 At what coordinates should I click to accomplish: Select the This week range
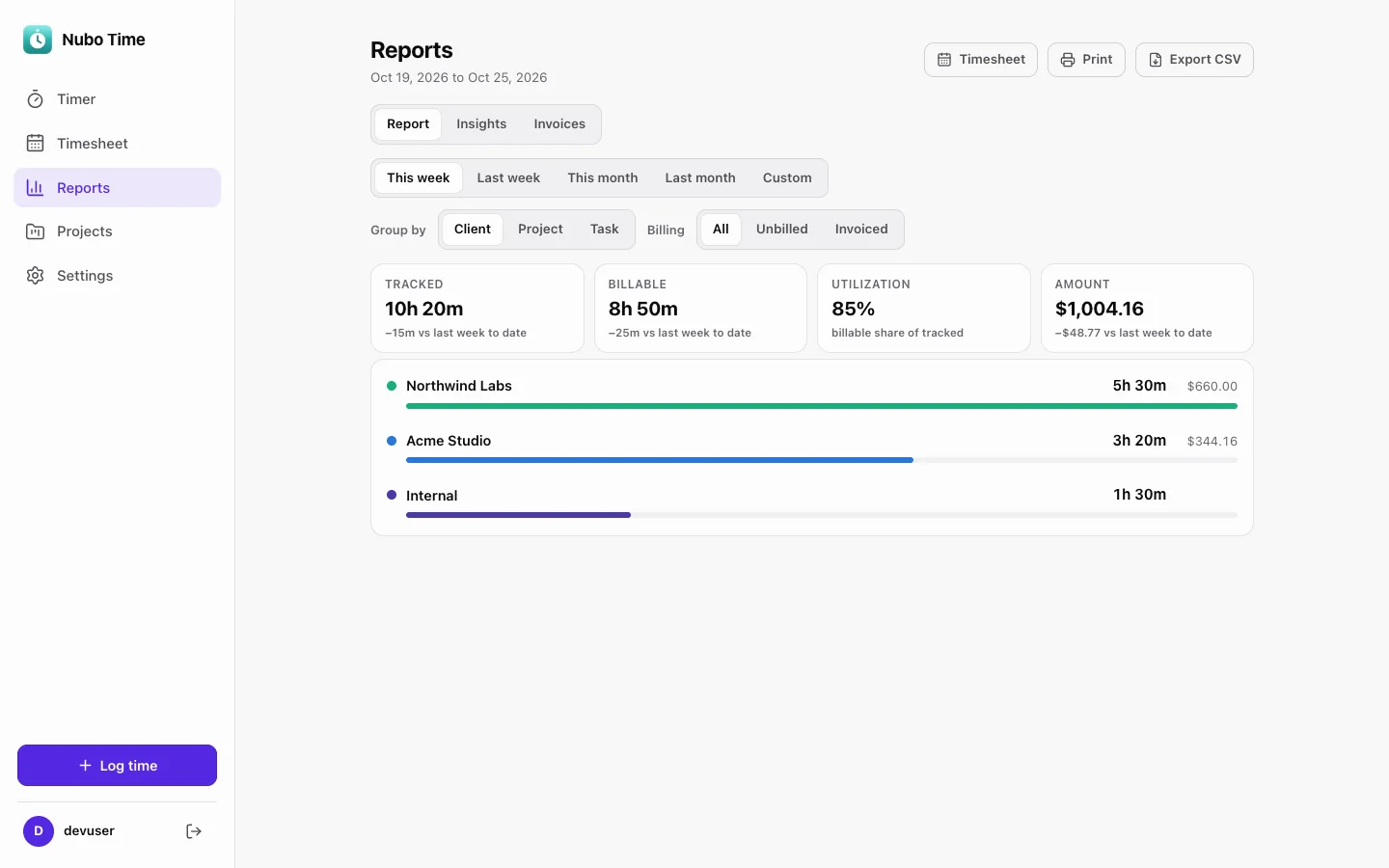tap(419, 178)
